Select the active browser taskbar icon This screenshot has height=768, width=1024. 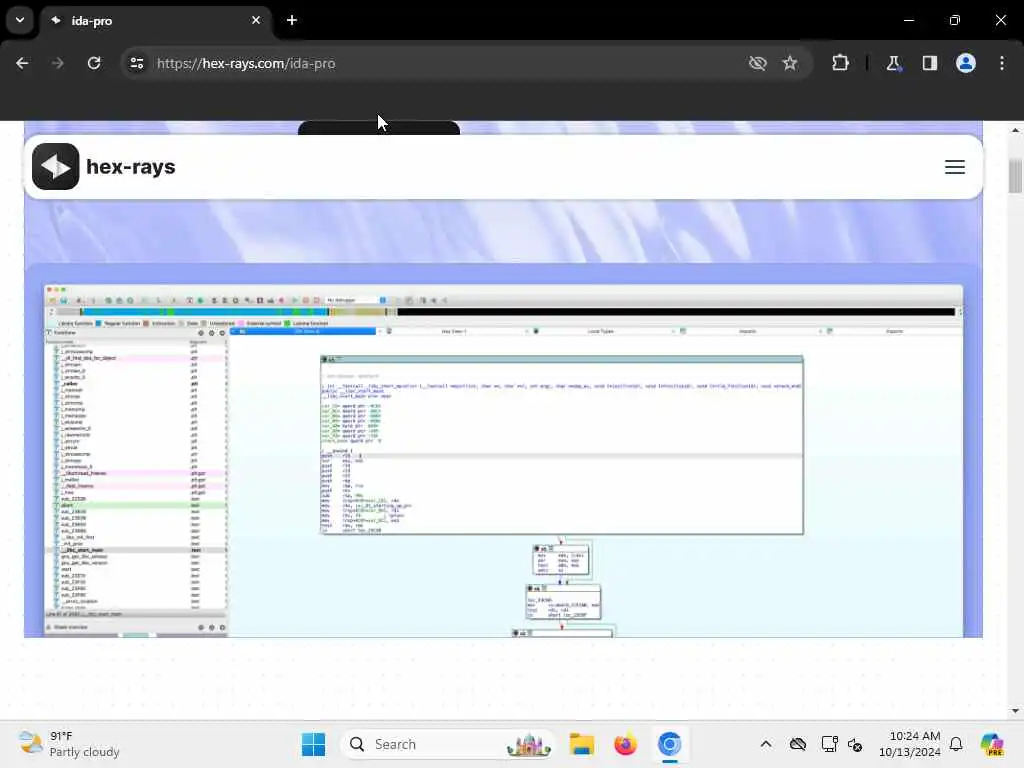click(669, 744)
